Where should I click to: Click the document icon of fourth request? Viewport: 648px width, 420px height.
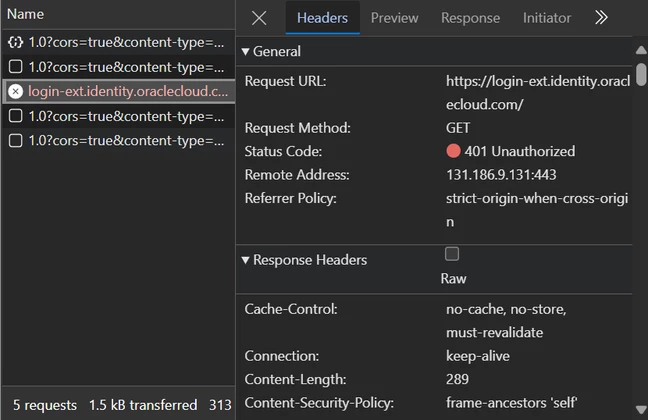(16, 116)
